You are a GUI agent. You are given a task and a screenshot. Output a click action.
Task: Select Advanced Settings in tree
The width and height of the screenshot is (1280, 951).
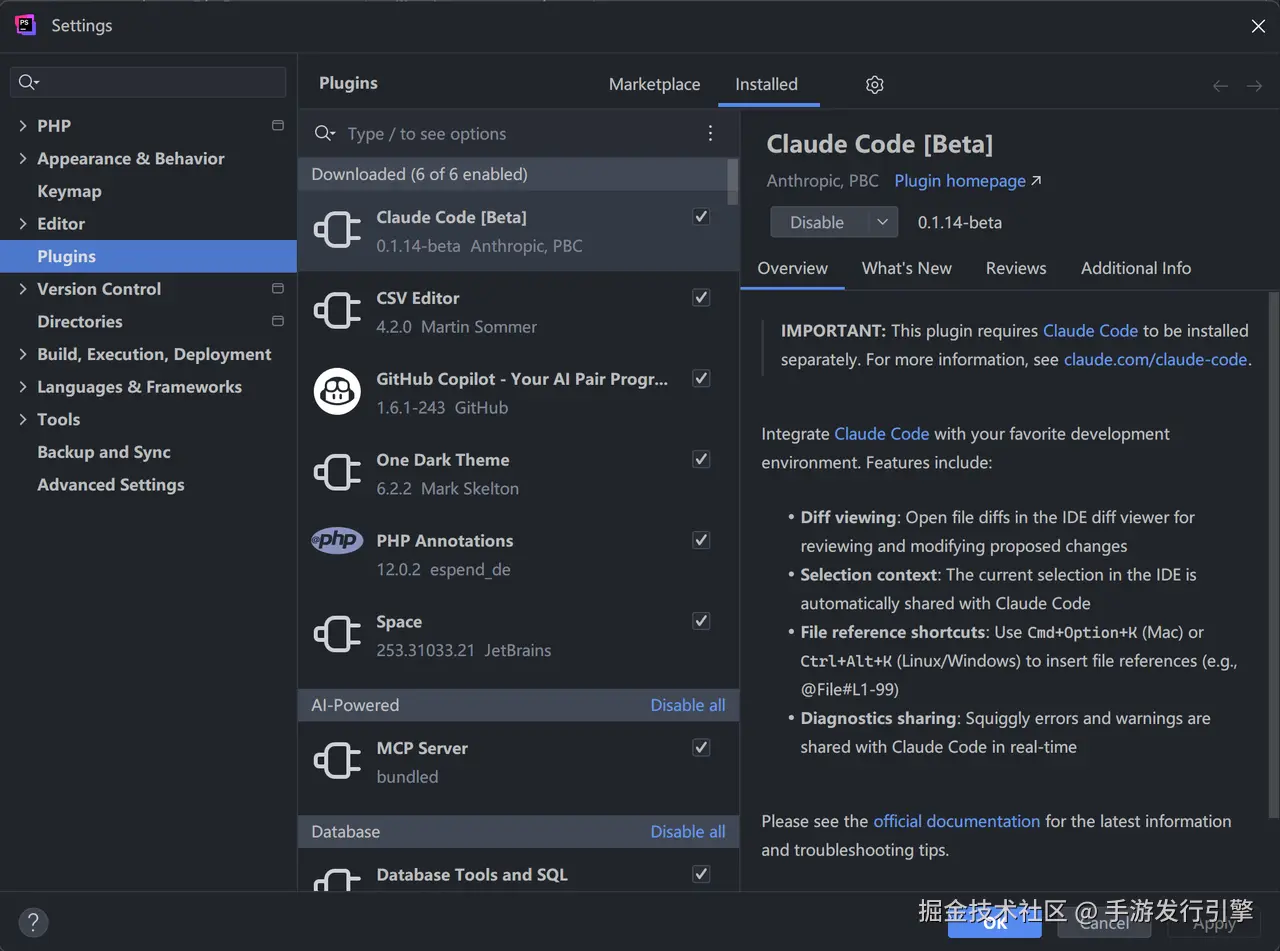[x=111, y=484]
